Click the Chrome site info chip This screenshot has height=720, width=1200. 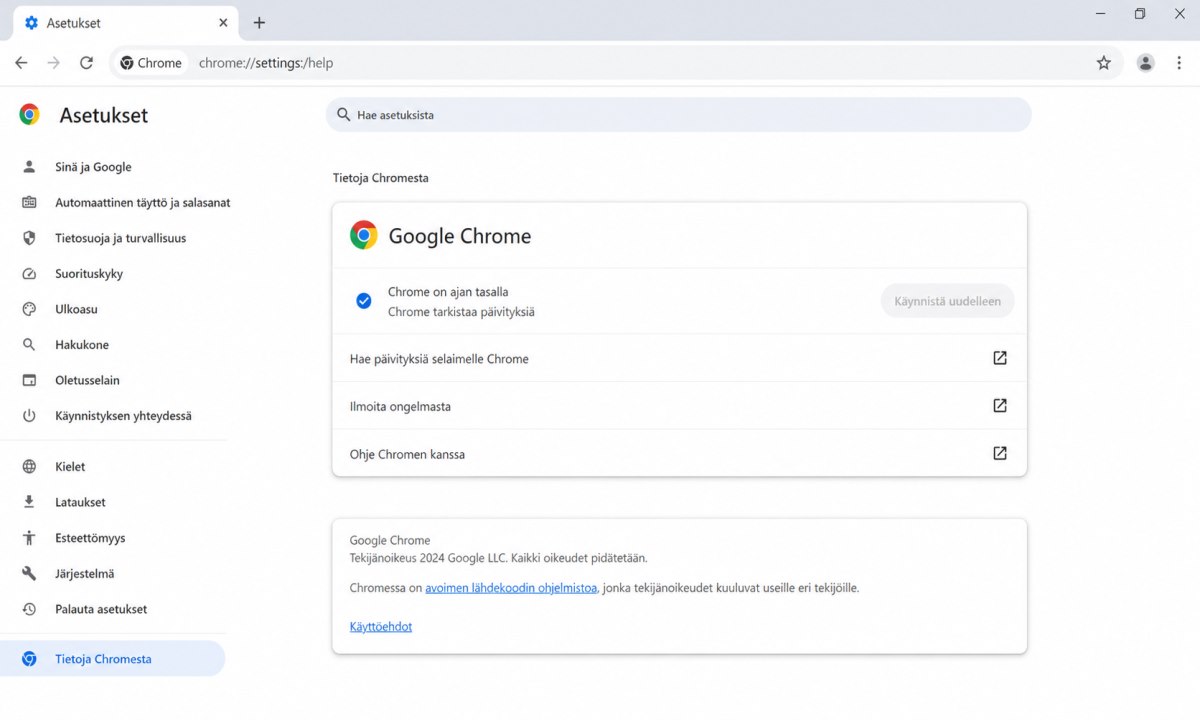coord(151,63)
